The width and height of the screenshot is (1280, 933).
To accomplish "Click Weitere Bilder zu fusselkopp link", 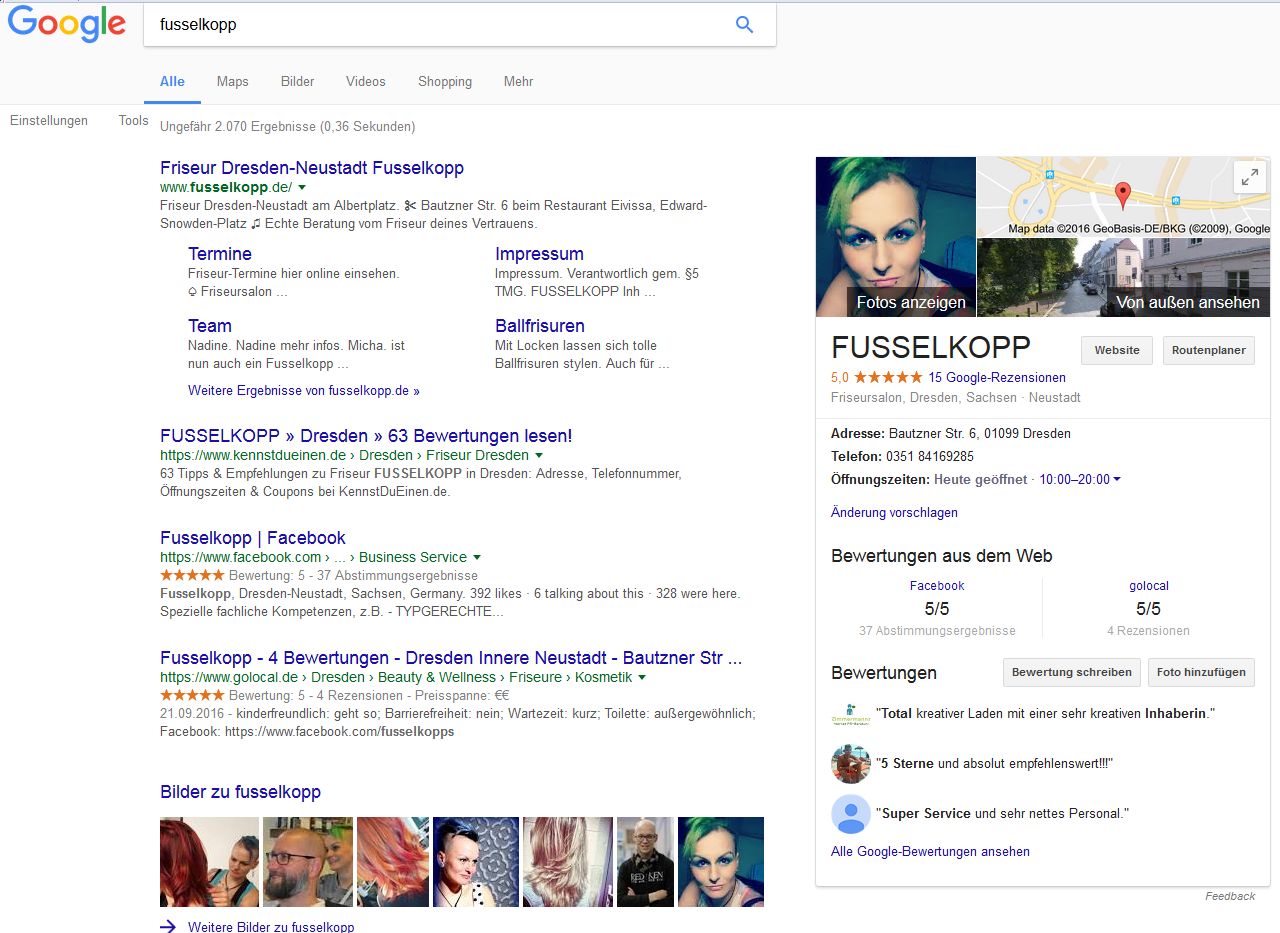I will [271, 927].
